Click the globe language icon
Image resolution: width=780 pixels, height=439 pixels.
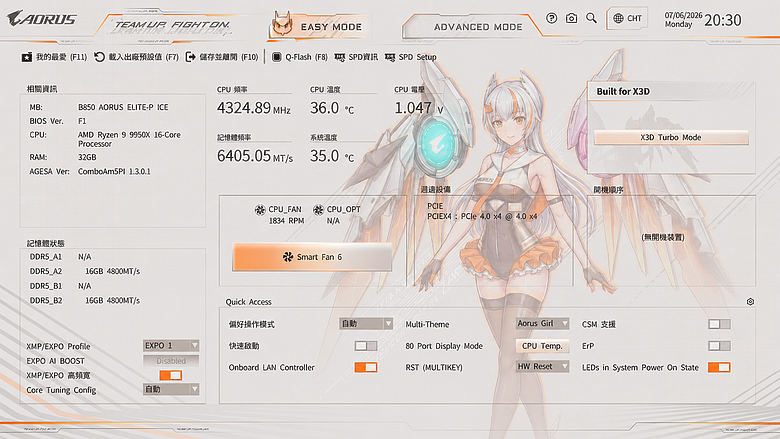618,18
